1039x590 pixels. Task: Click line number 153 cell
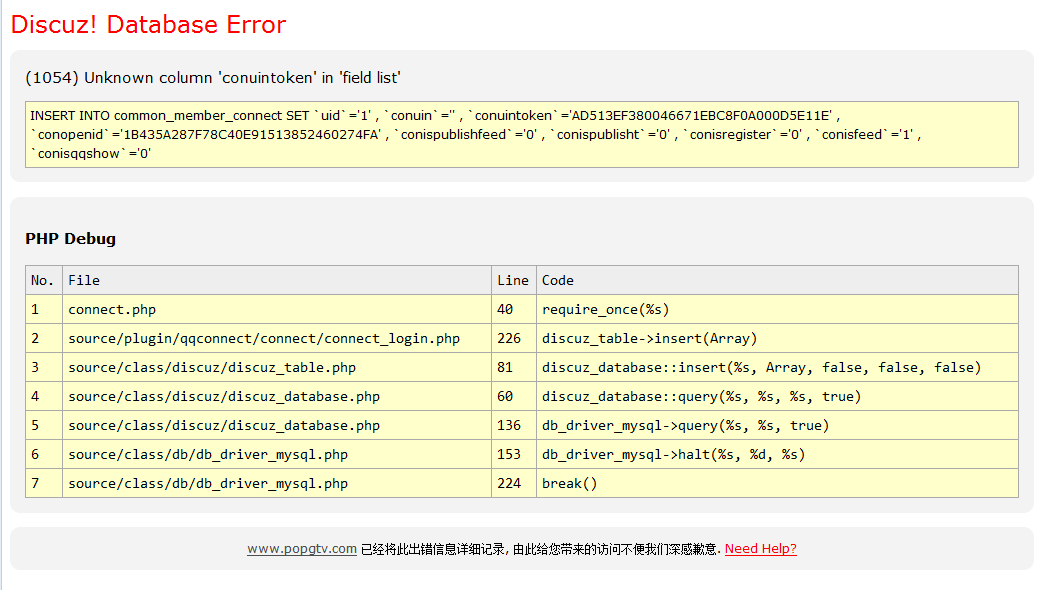pos(514,455)
